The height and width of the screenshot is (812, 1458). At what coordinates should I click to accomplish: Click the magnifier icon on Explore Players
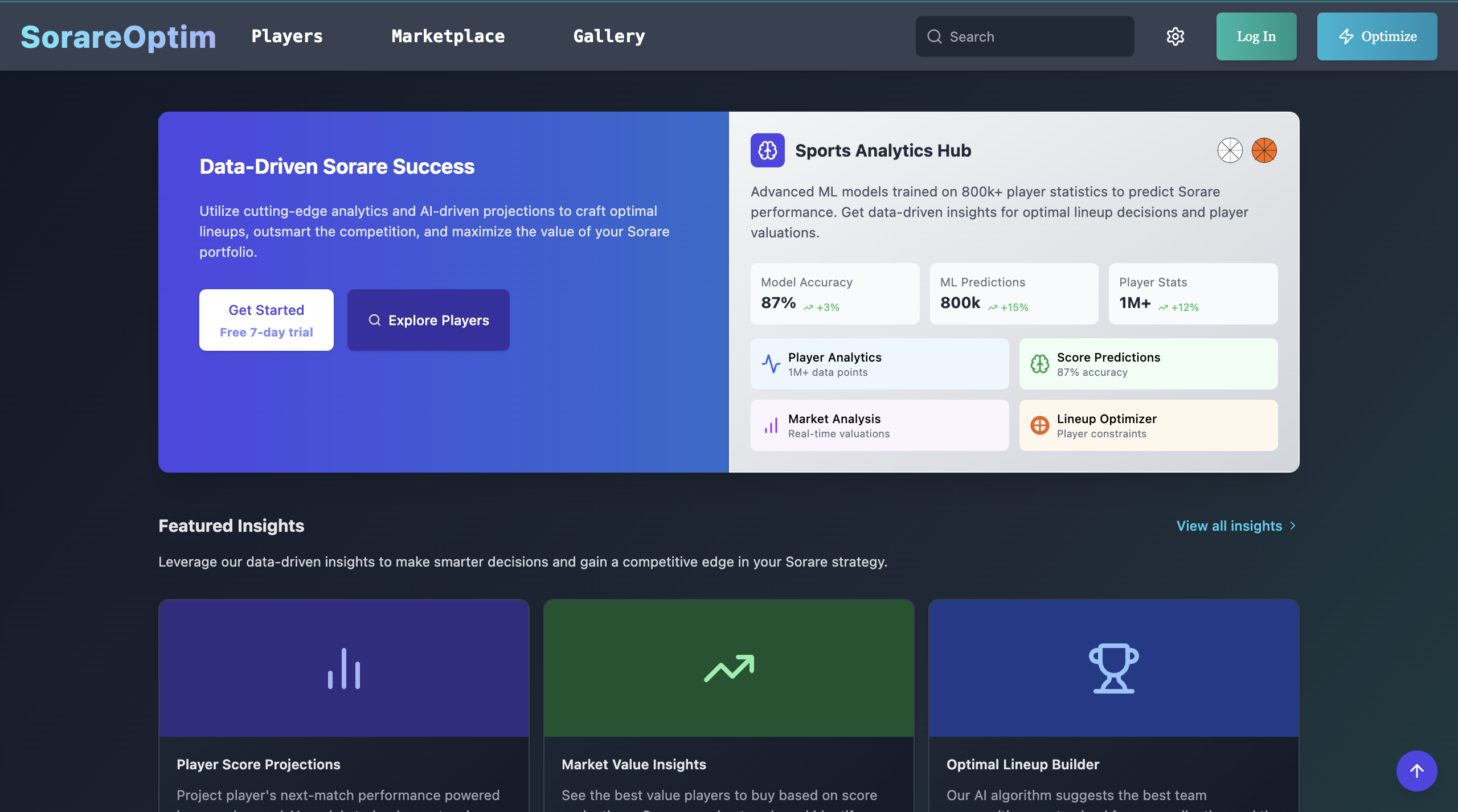click(x=374, y=320)
